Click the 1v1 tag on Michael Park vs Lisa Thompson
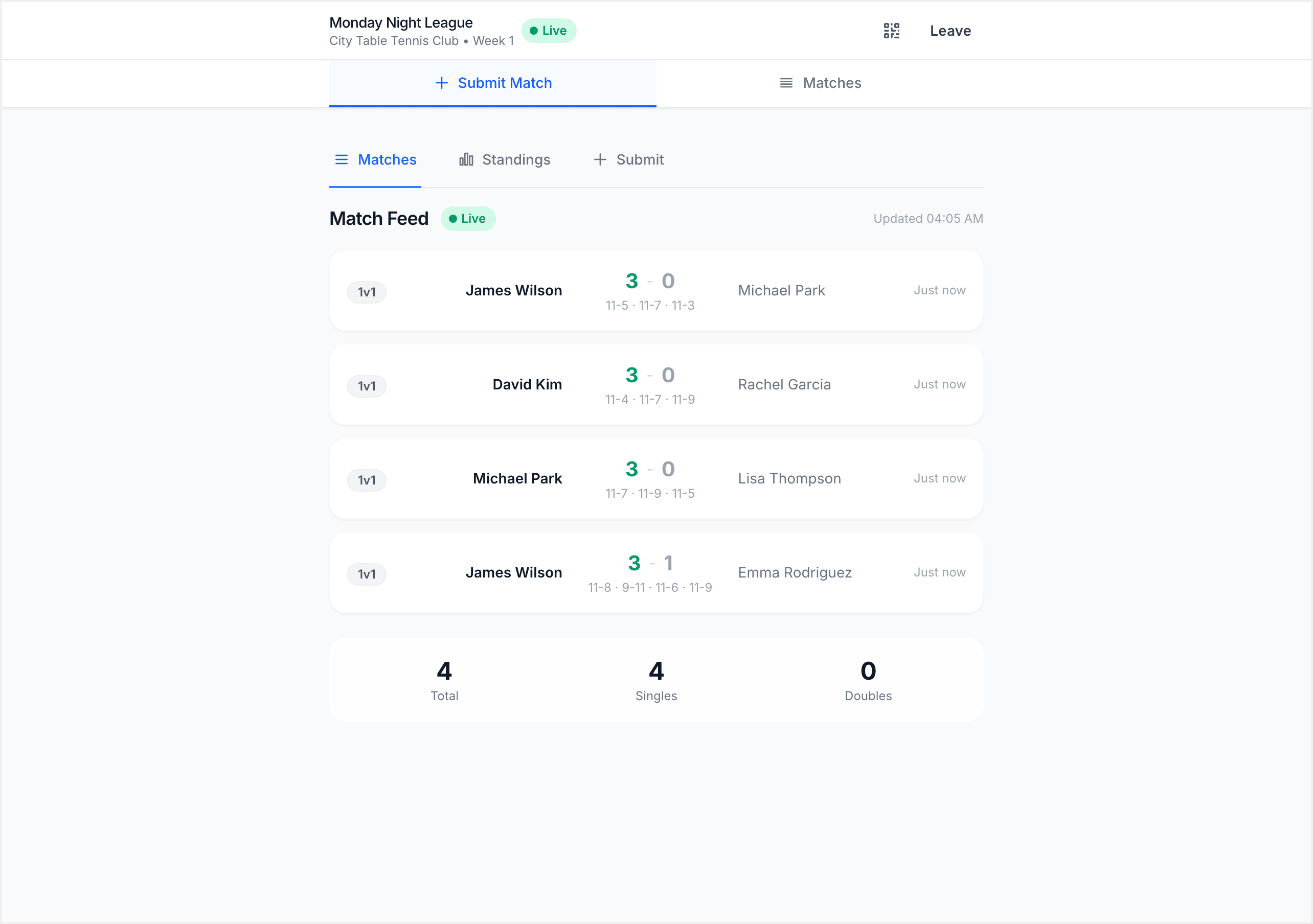 (367, 480)
